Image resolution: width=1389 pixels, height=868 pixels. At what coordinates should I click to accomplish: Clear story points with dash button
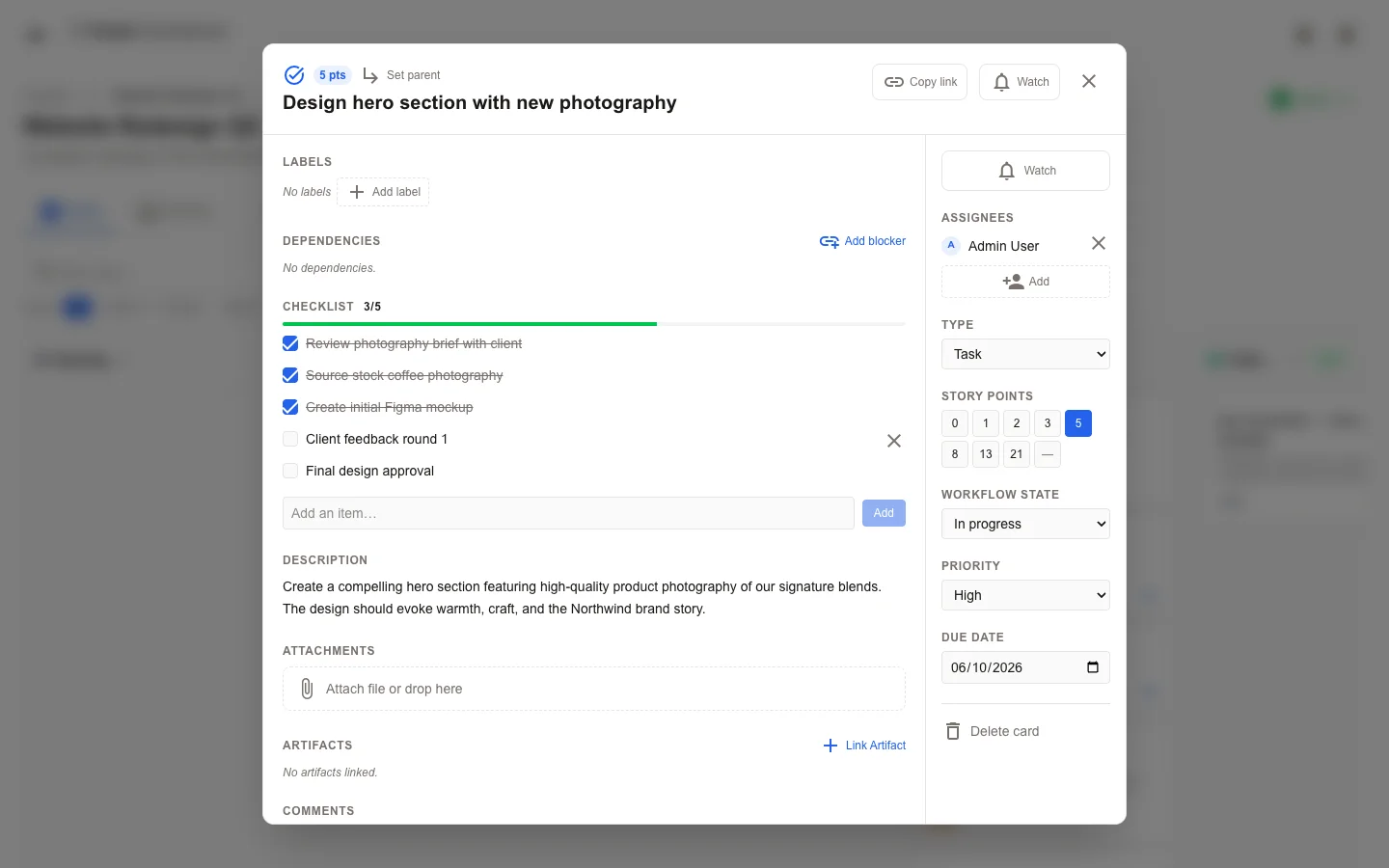coord(1048,454)
